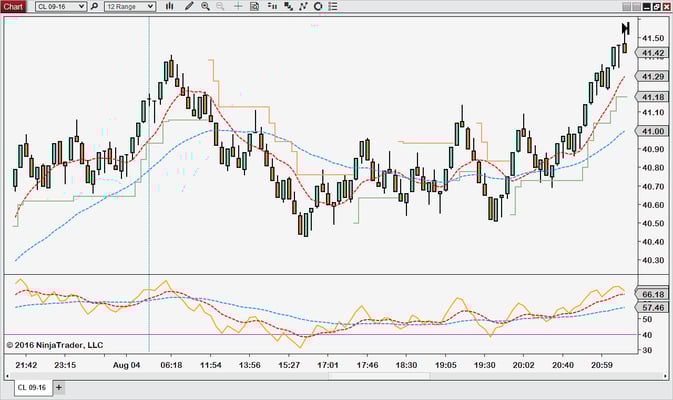Click the red Chart title label

click(13, 6)
